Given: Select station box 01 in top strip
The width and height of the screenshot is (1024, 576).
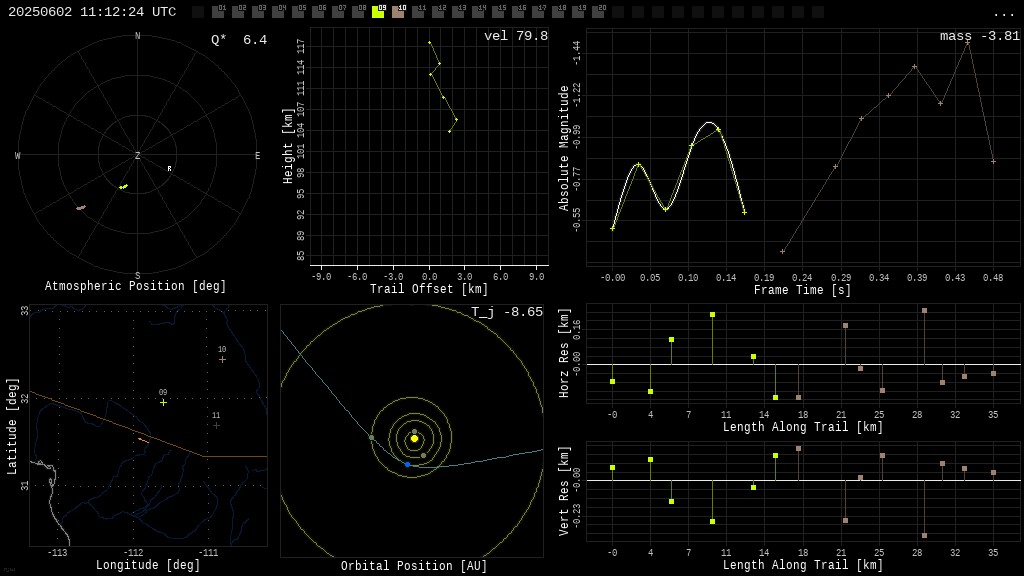Looking at the screenshot, I should [218, 12].
